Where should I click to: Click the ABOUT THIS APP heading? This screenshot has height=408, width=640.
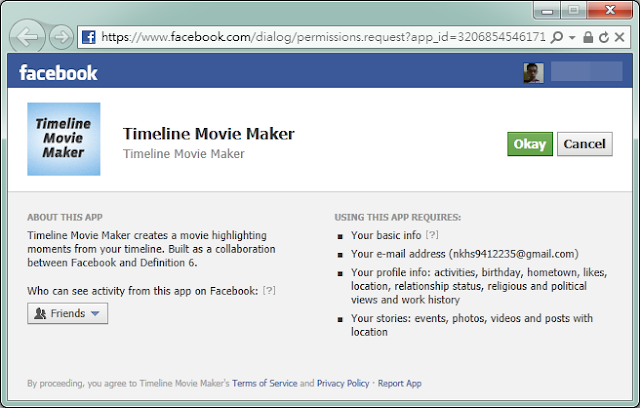(65, 217)
